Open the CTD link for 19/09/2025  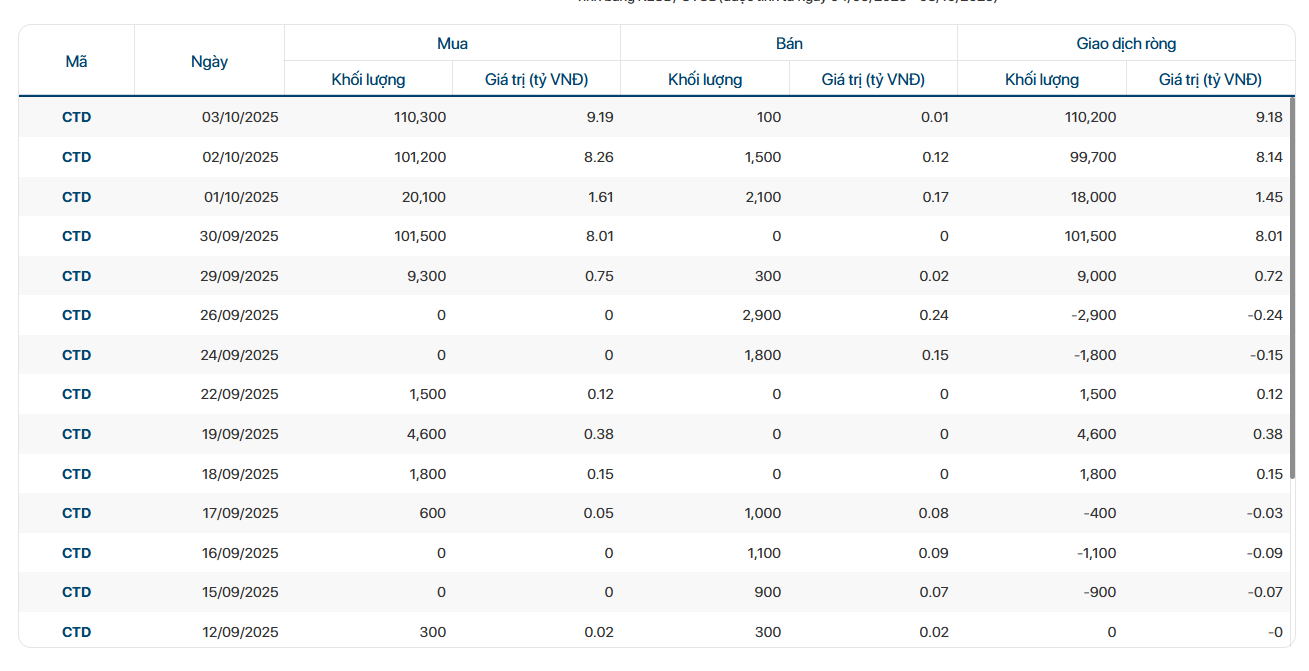pyautogui.click(x=76, y=434)
